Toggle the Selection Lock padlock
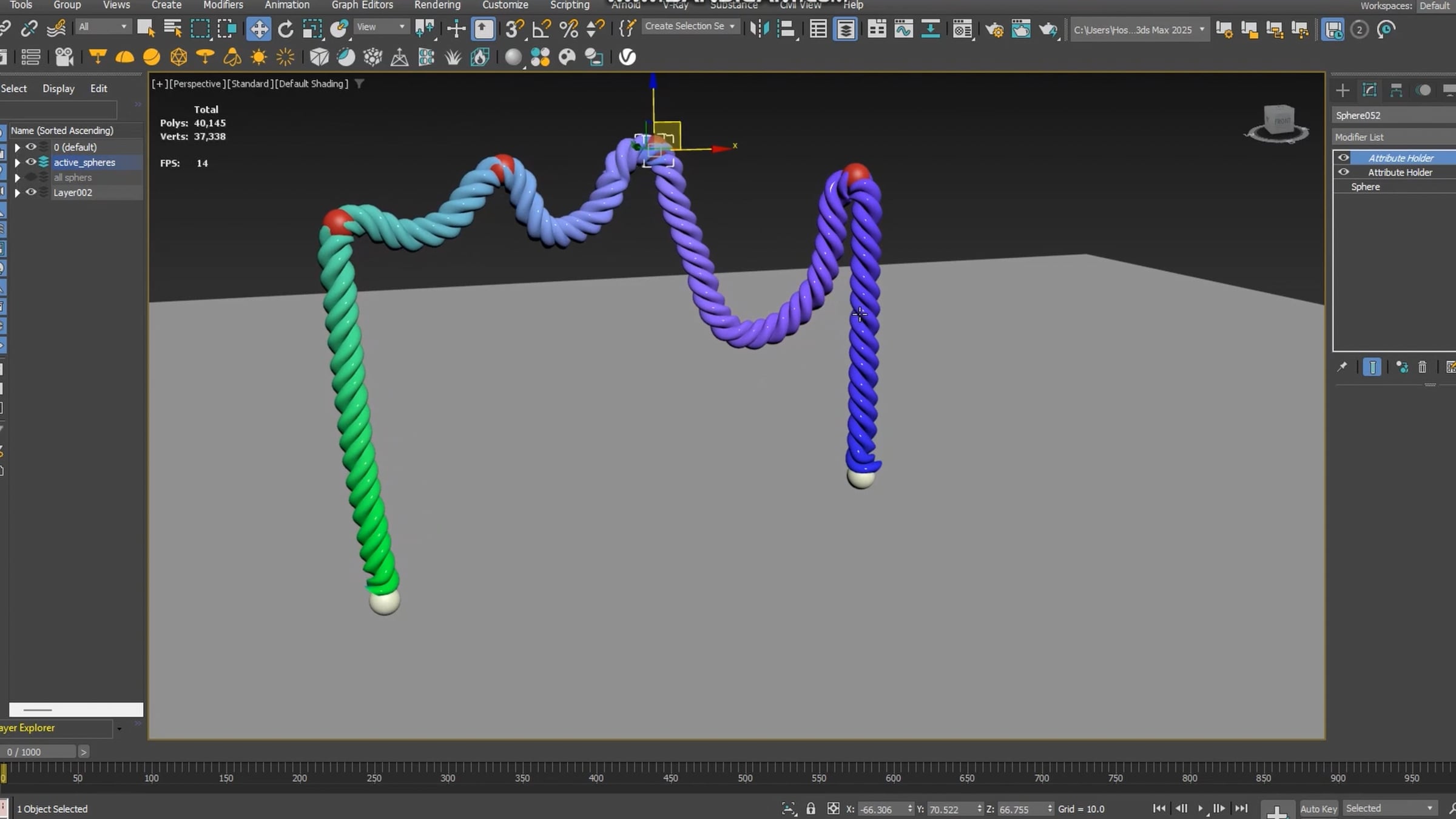The image size is (1456, 819). tap(811, 809)
